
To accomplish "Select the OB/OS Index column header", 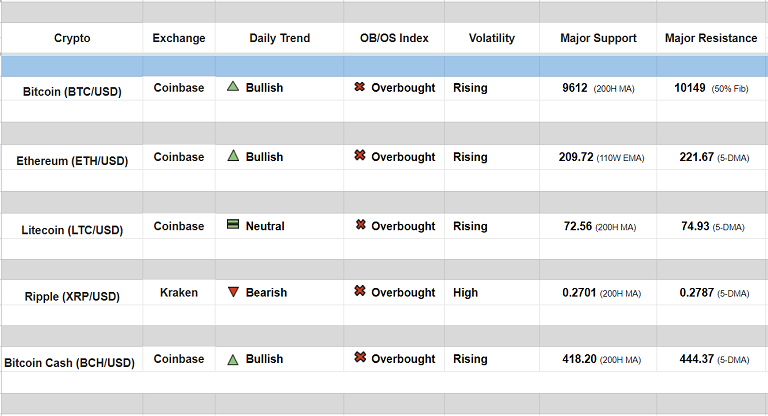I will [394, 38].
